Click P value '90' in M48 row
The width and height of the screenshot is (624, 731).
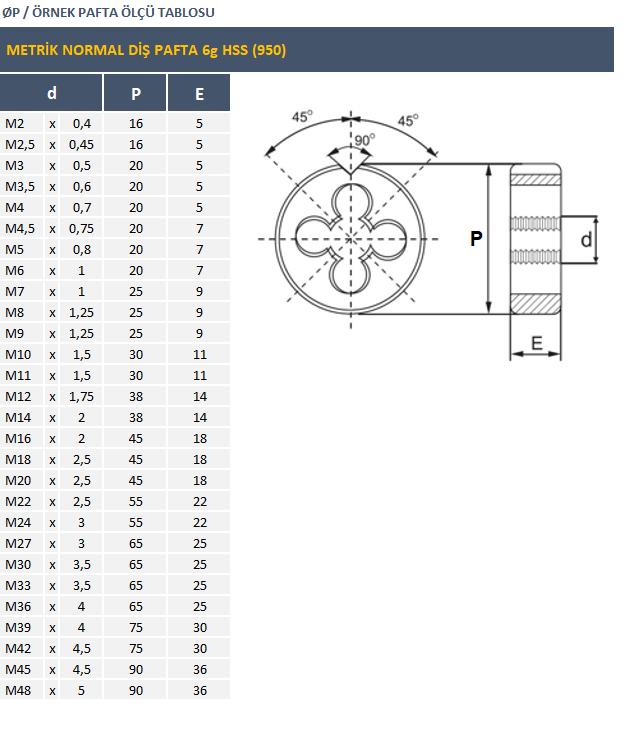tap(136, 690)
